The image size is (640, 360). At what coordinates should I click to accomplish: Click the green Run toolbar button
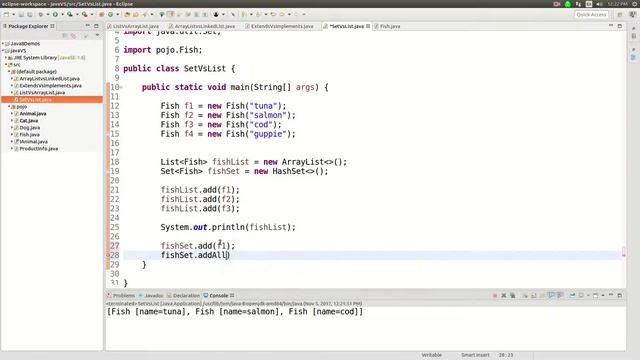point(55,14)
